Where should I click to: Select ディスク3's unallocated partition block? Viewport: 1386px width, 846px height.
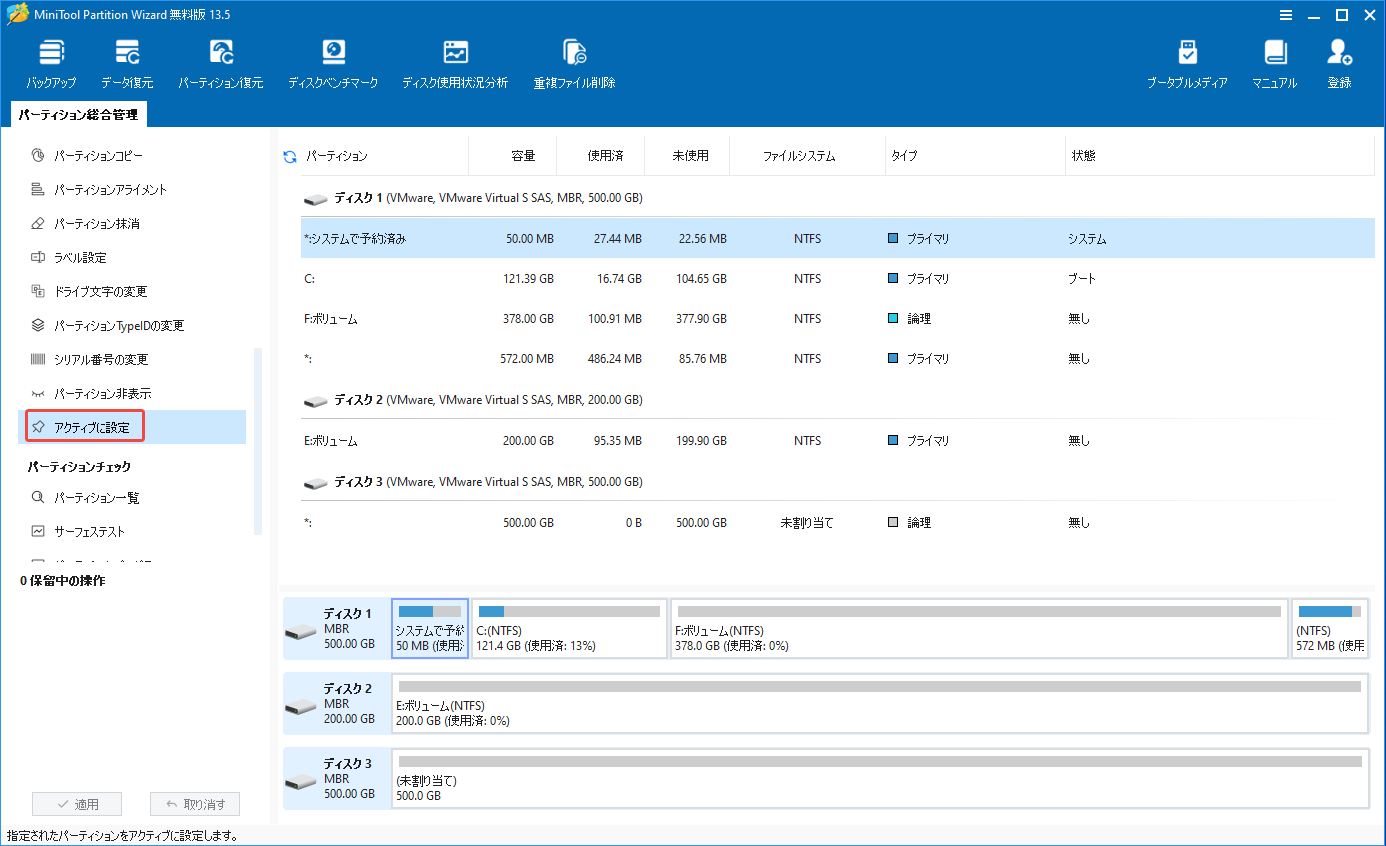tap(880, 778)
